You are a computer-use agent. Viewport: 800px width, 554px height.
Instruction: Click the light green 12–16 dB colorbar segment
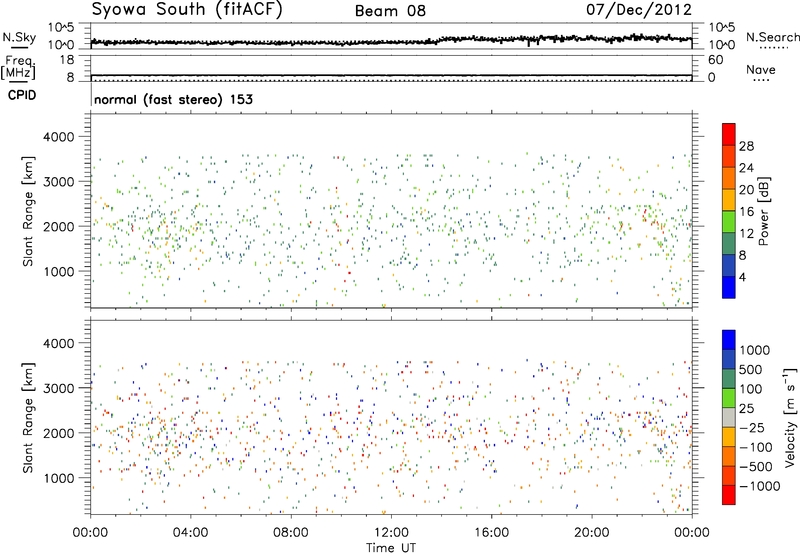click(x=729, y=222)
